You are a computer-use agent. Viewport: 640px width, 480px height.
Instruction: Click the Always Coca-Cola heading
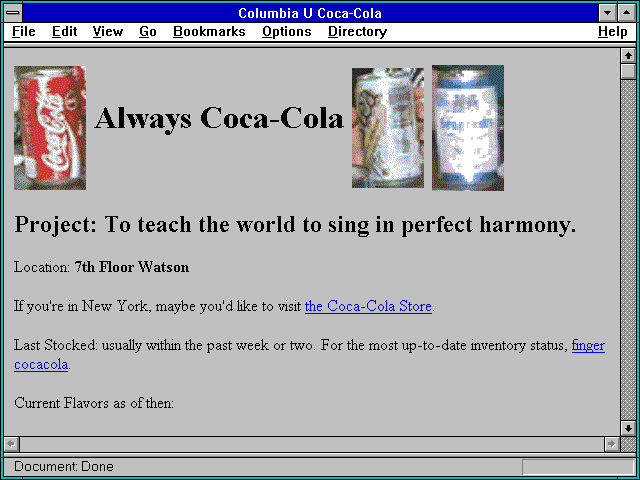coord(219,118)
